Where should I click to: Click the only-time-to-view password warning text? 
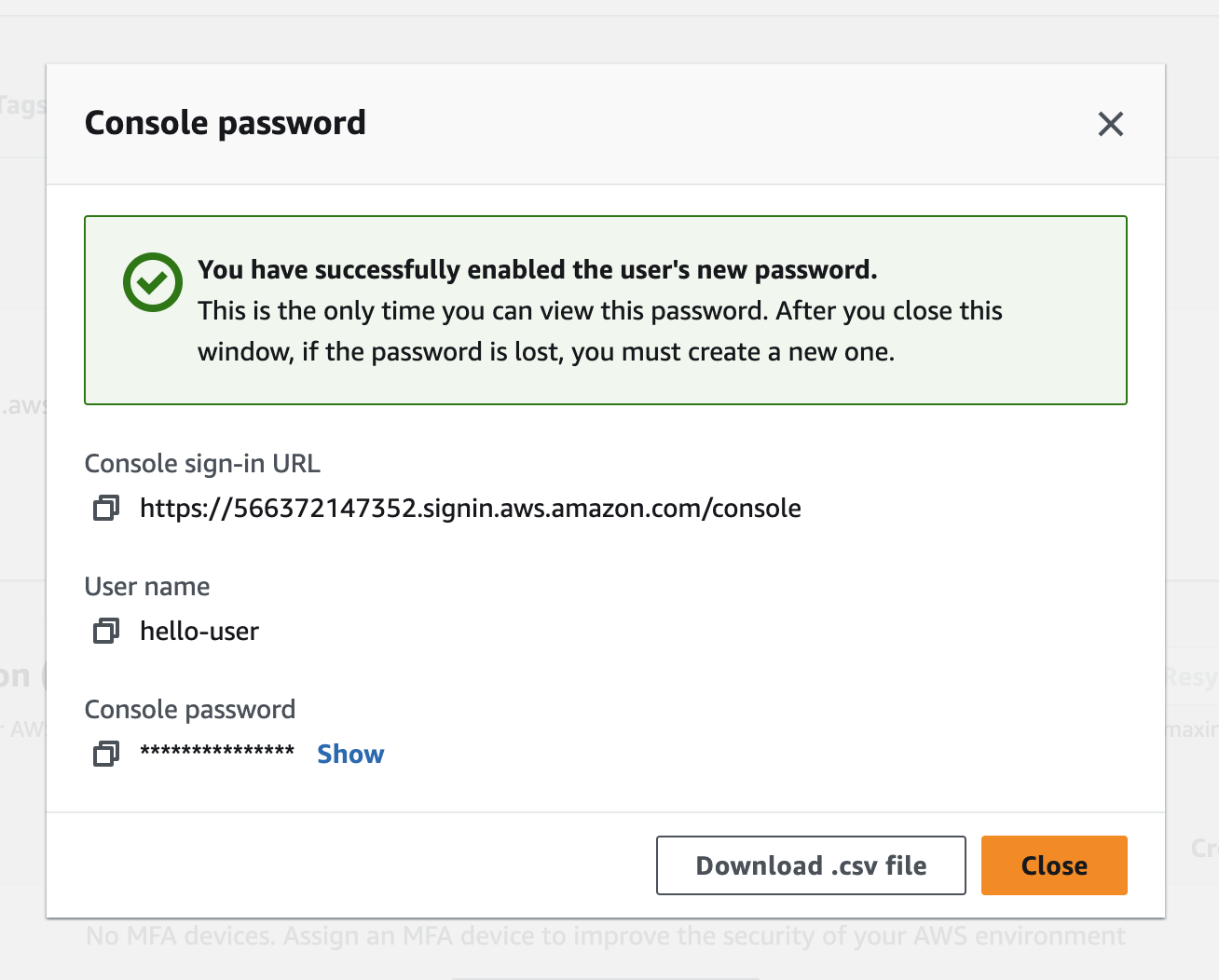(x=599, y=332)
